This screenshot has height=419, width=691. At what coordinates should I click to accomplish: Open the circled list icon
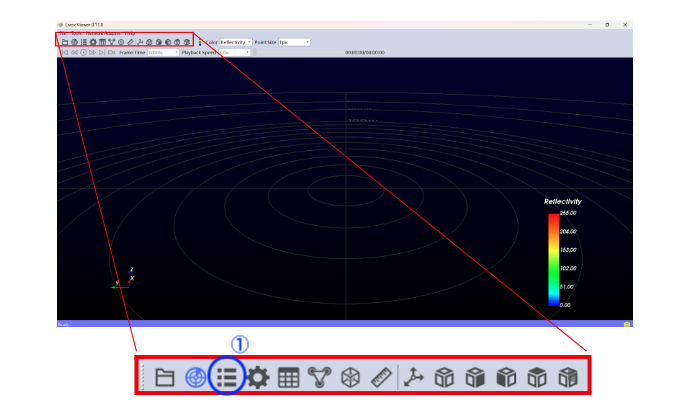(x=228, y=377)
